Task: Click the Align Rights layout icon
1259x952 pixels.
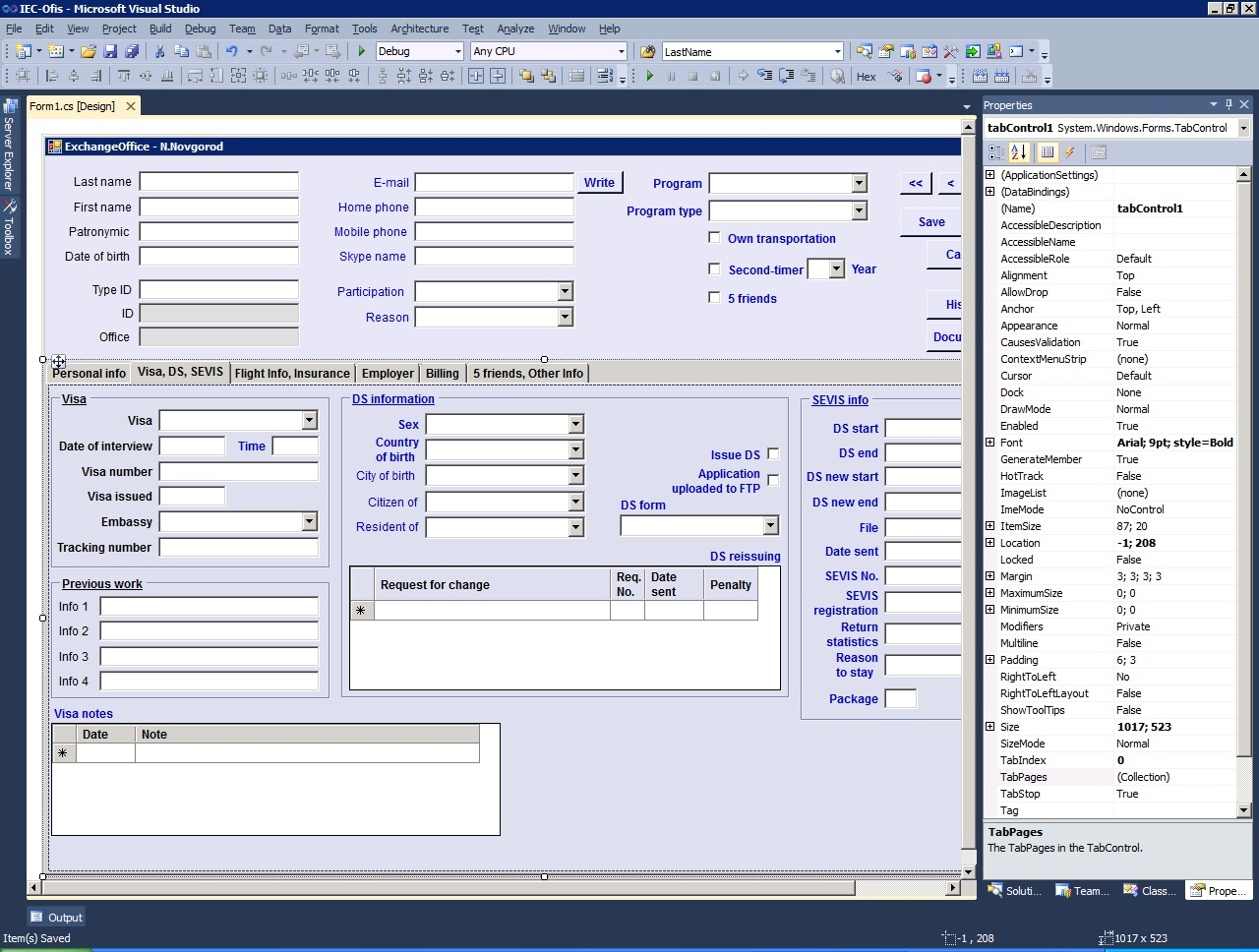Action: (x=95, y=76)
